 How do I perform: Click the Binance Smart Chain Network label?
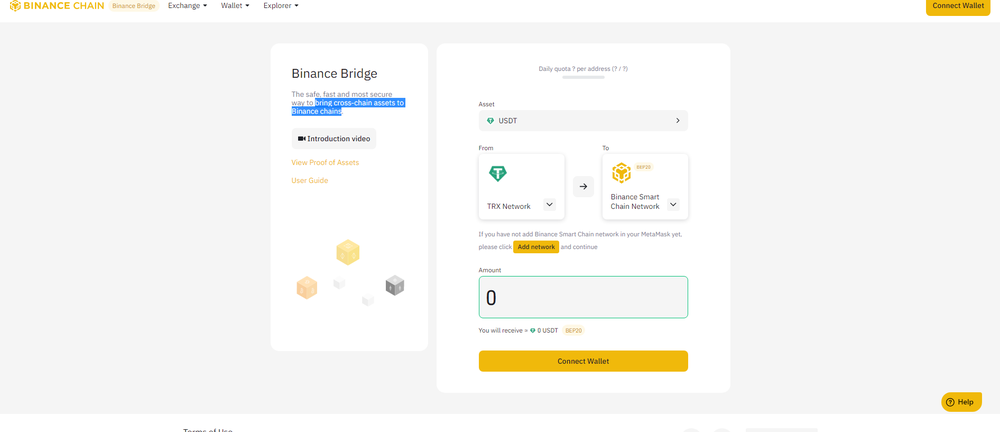tap(635, 202)
